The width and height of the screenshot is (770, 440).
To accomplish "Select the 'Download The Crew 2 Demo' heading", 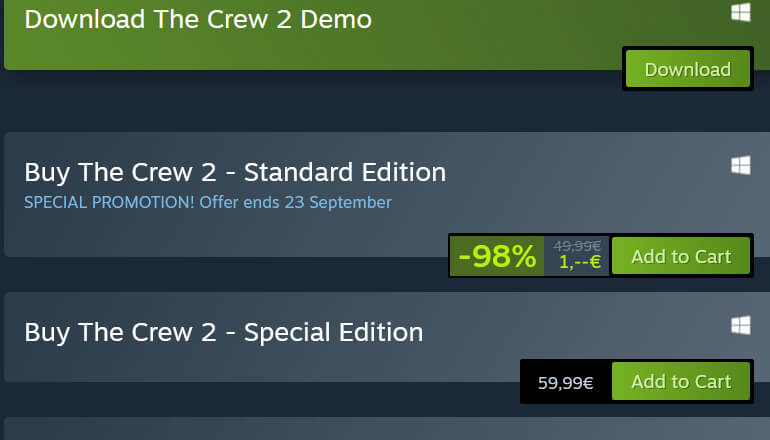I will tap(198, 20).
